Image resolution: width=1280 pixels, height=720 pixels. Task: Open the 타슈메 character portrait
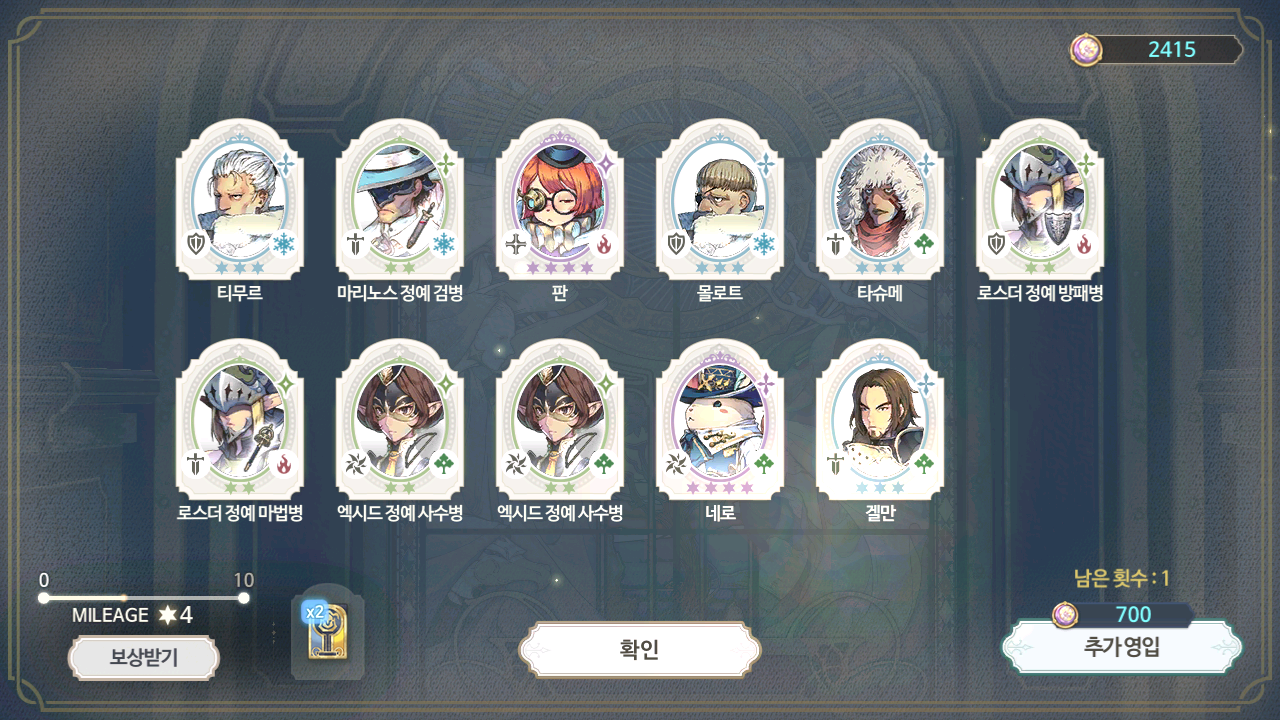pyautogui.click(x=880, y=200)
